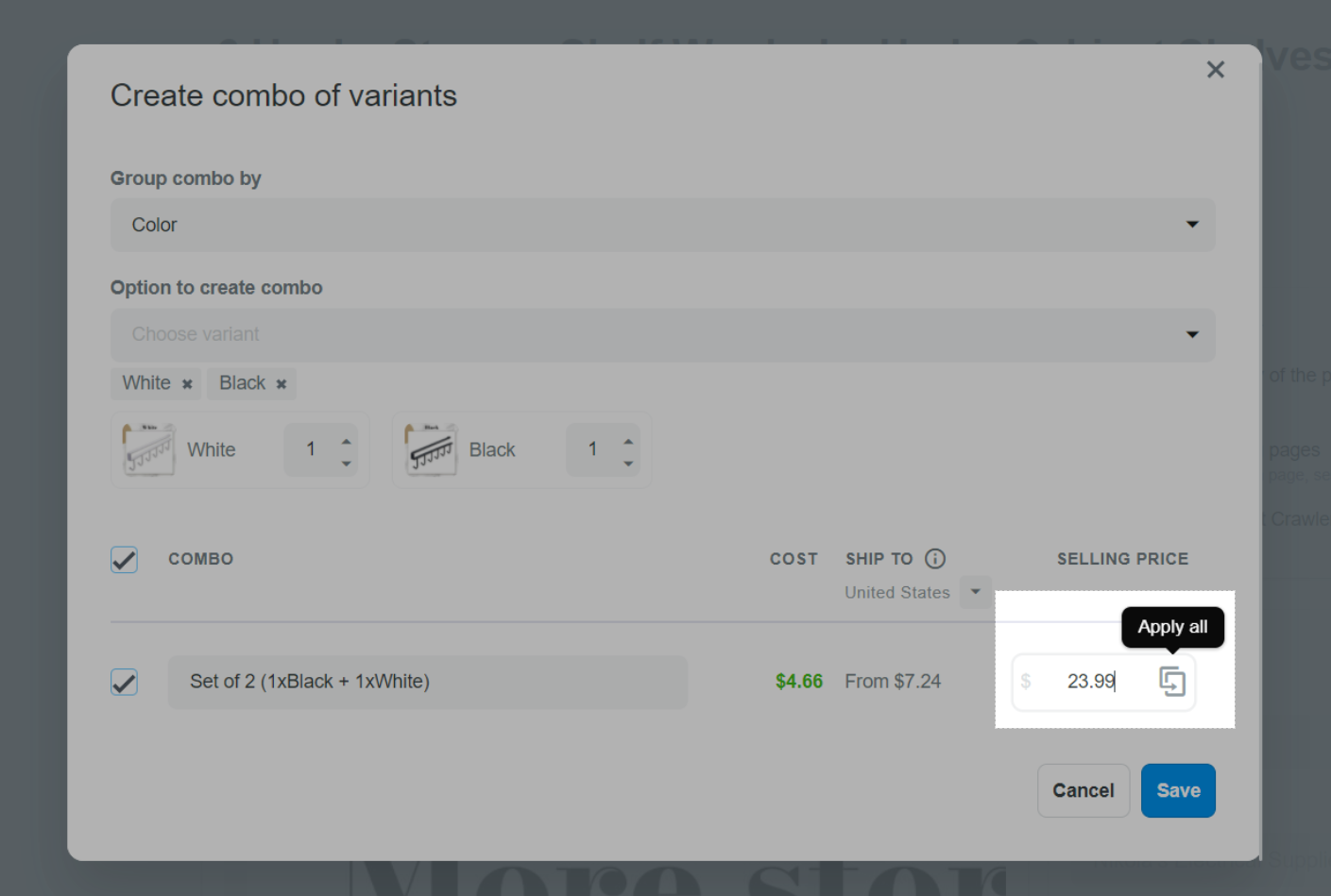Remove the White variant tag
Screen dimensions: 1331x896
coord(187,384)
